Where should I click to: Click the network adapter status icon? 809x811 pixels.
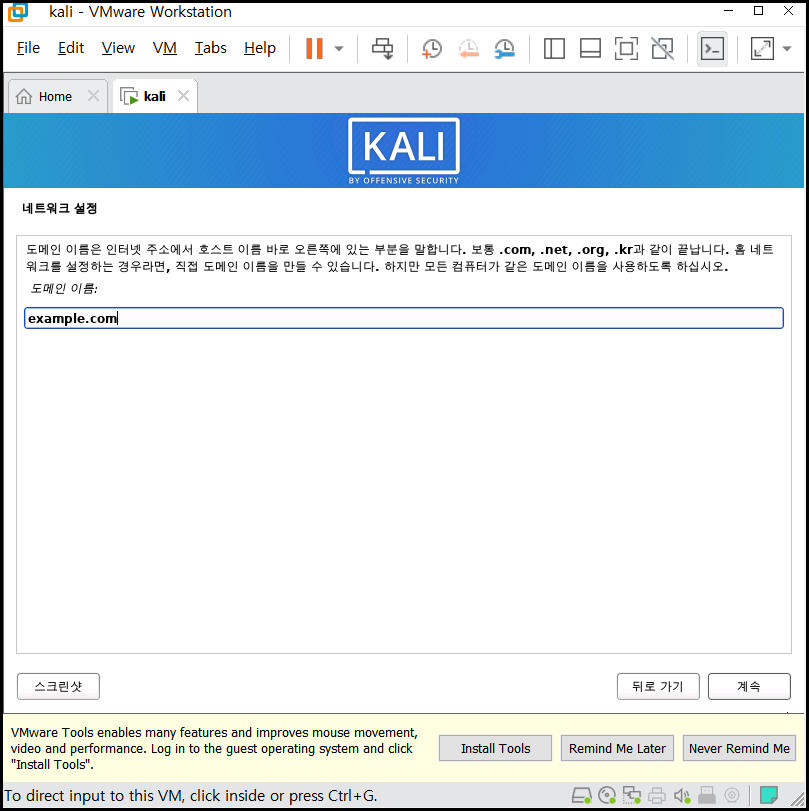click(632, 795)
